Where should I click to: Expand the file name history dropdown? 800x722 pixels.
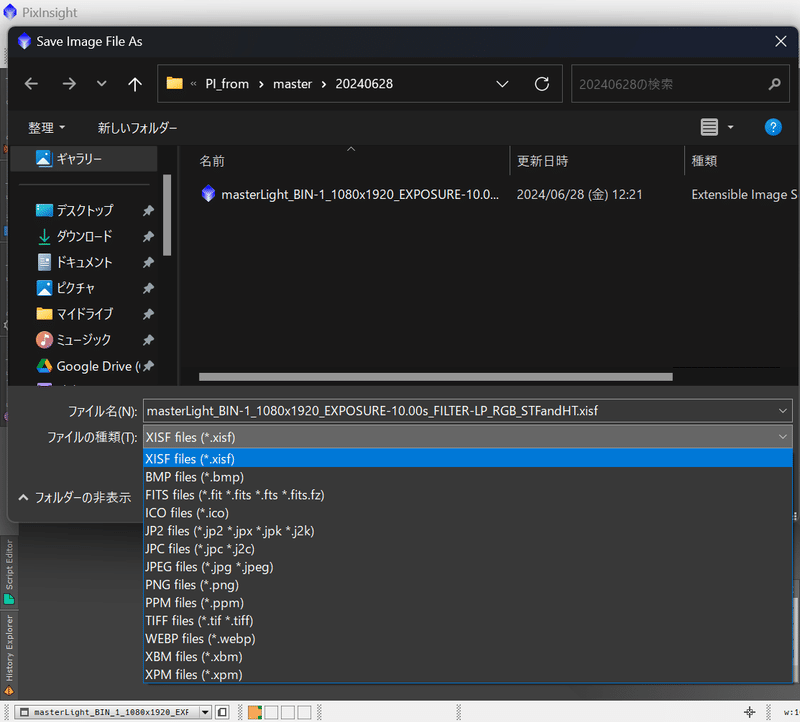783,411
